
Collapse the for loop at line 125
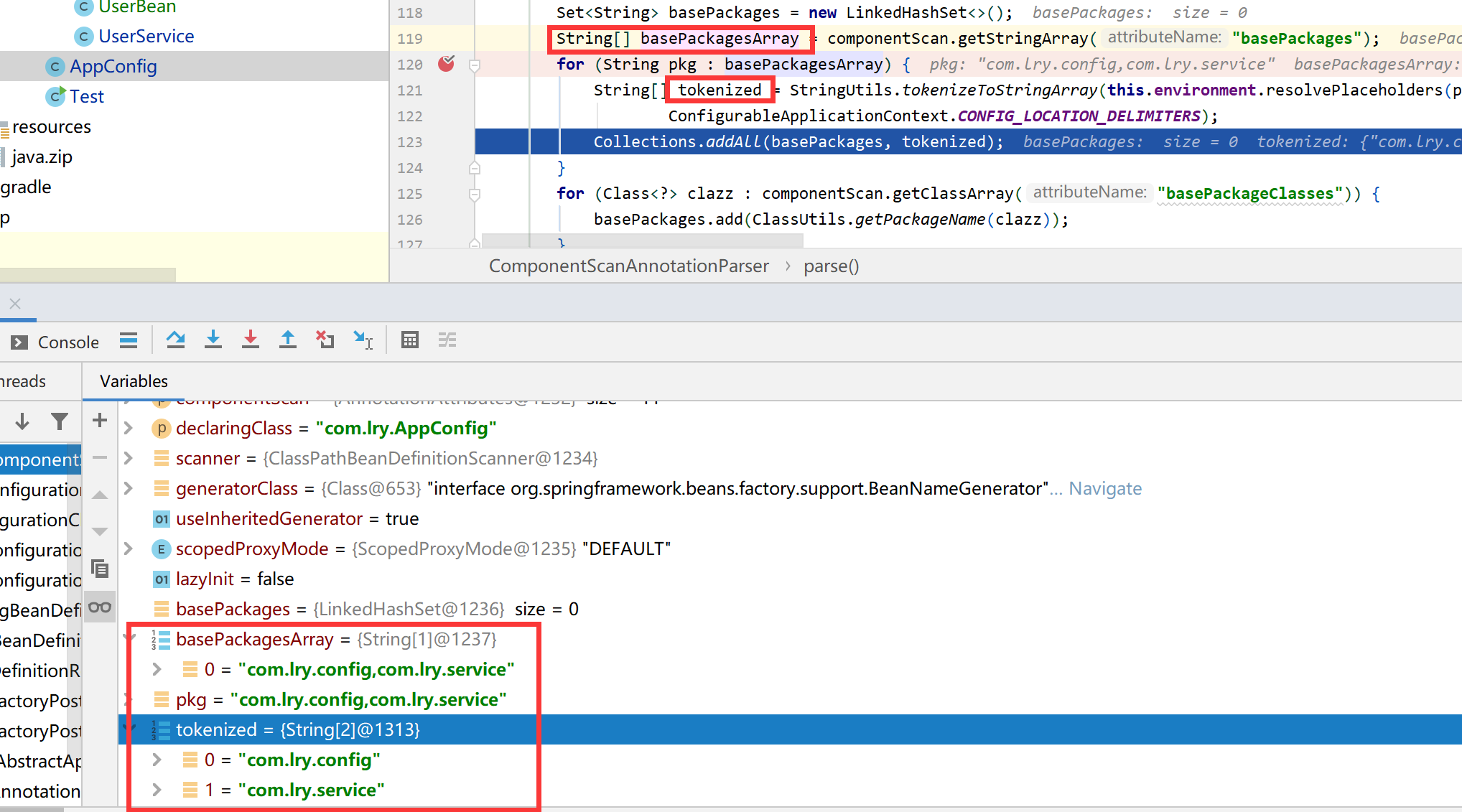(474, 195)
